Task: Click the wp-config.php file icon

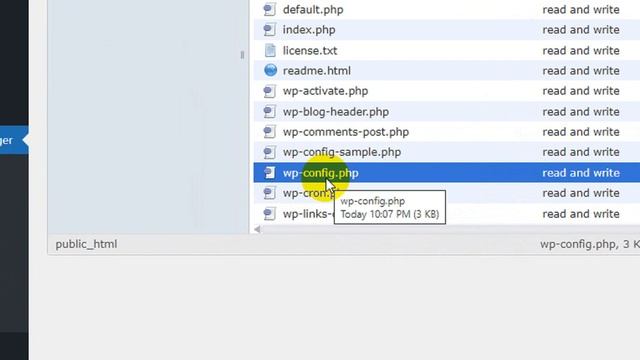Action: [x=269, y=173]
